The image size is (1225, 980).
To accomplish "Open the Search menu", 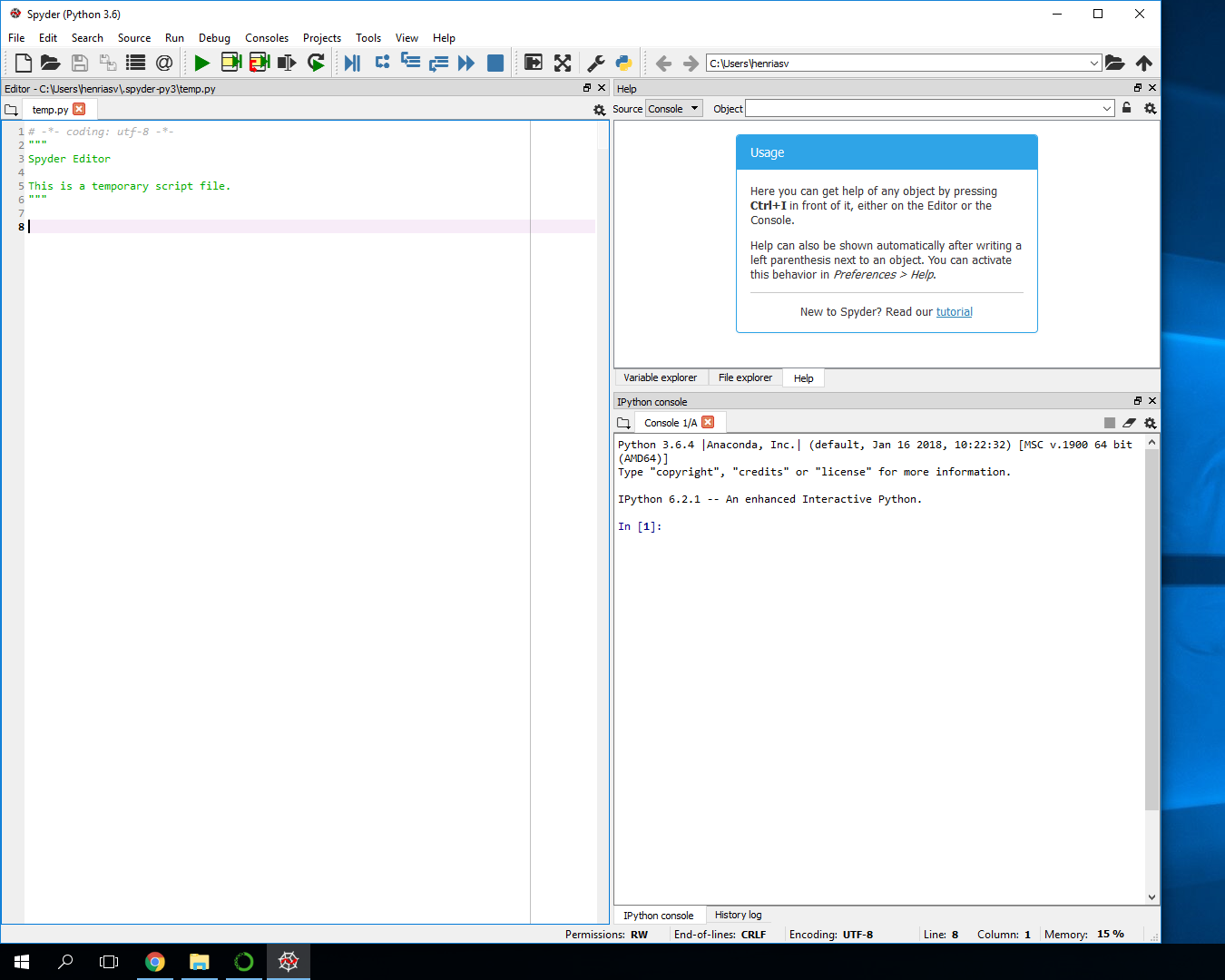I will point(87,38).
